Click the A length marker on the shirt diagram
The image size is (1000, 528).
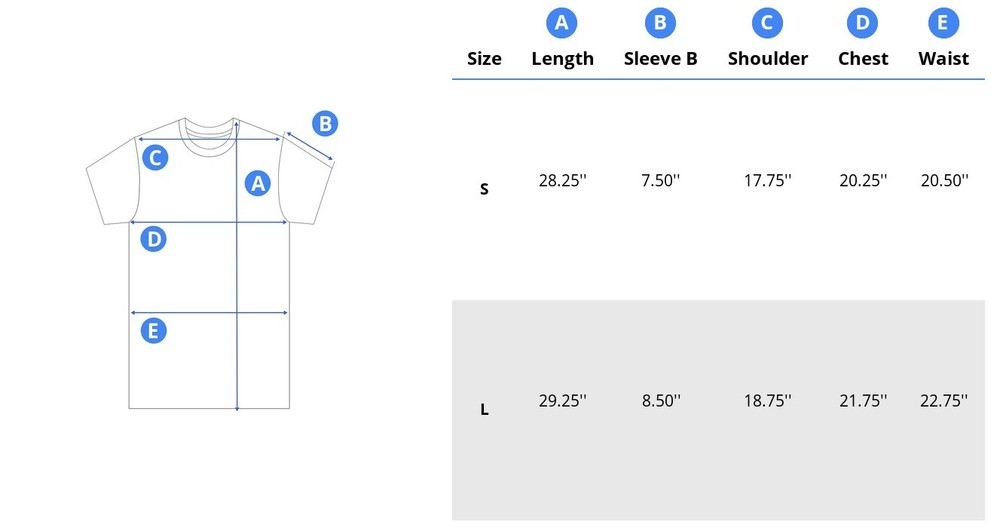(258, 183)
